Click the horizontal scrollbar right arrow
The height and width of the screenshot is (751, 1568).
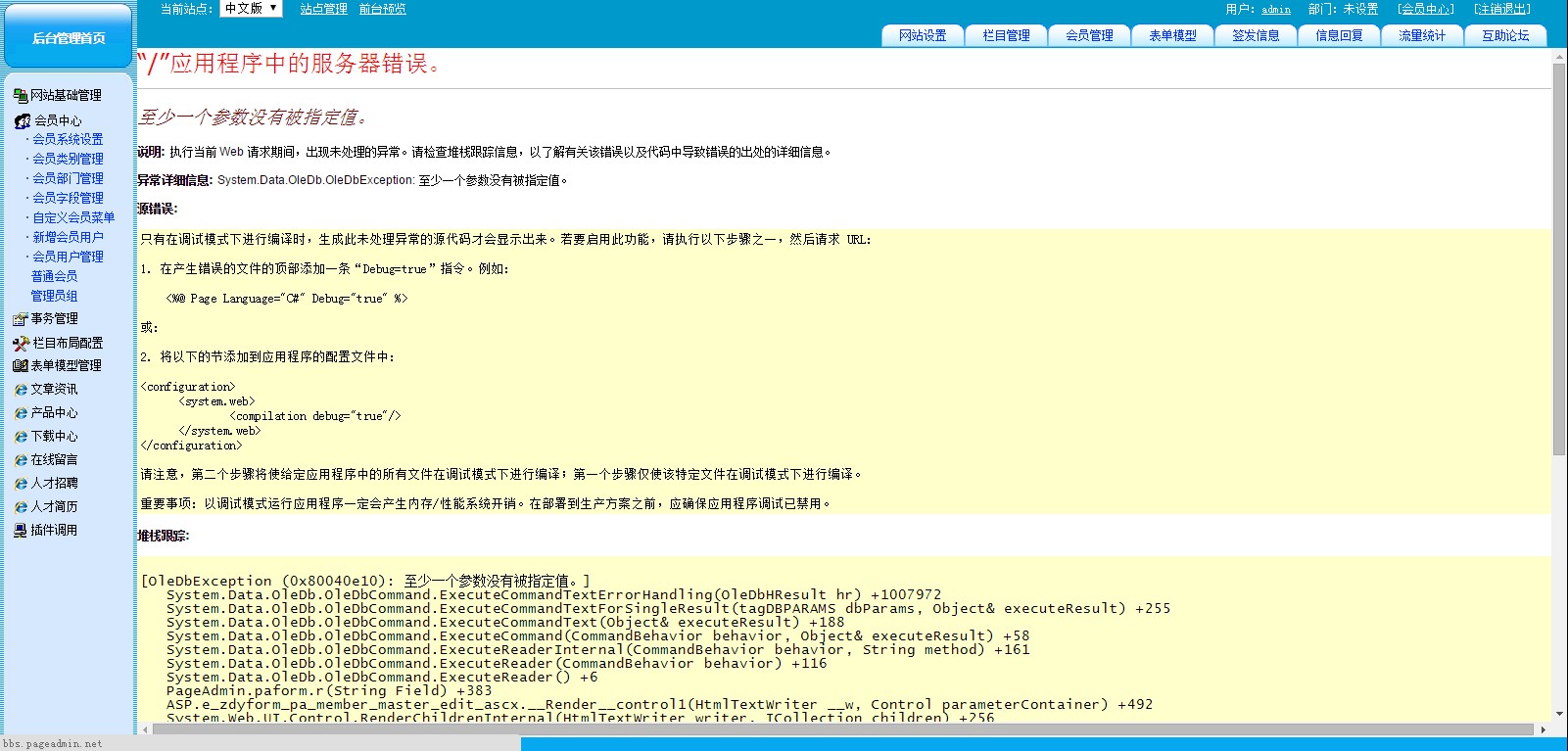point(1544,729)
